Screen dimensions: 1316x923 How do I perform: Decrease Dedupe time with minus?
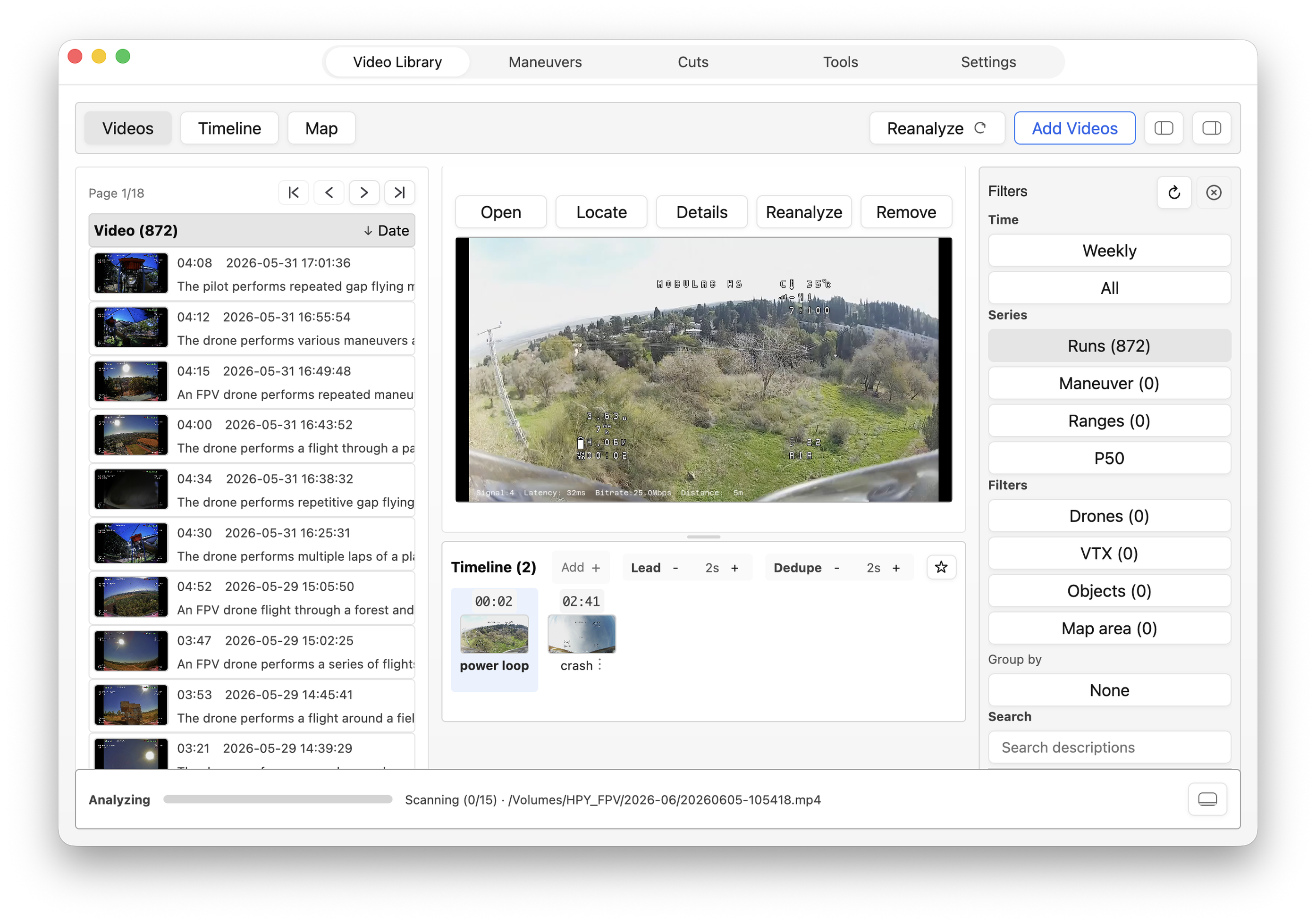[837, 568]
